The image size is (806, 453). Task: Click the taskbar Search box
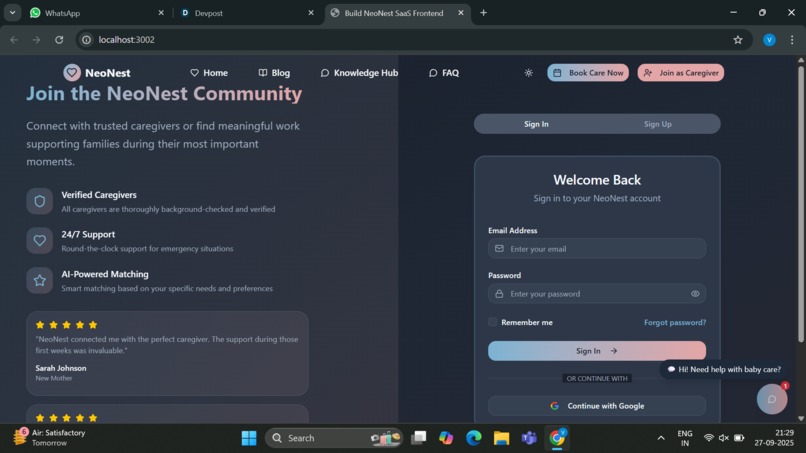click(334, 438)
